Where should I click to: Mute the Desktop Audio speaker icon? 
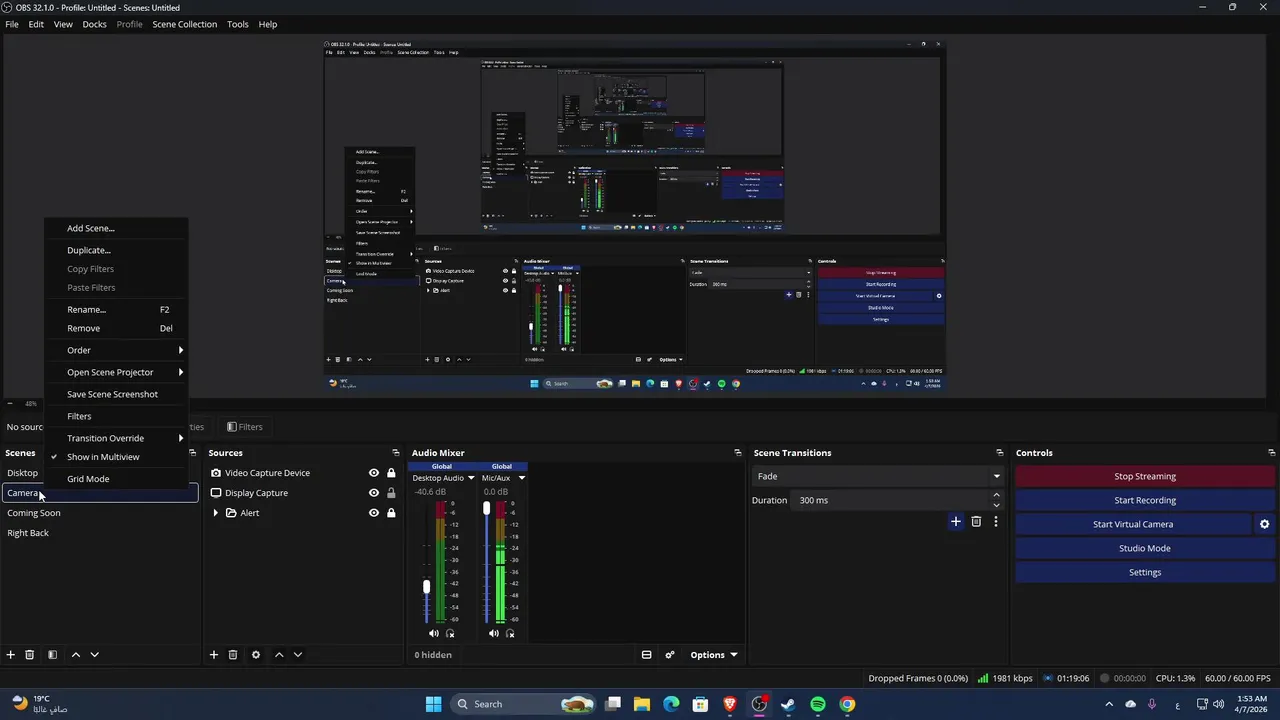434,633
